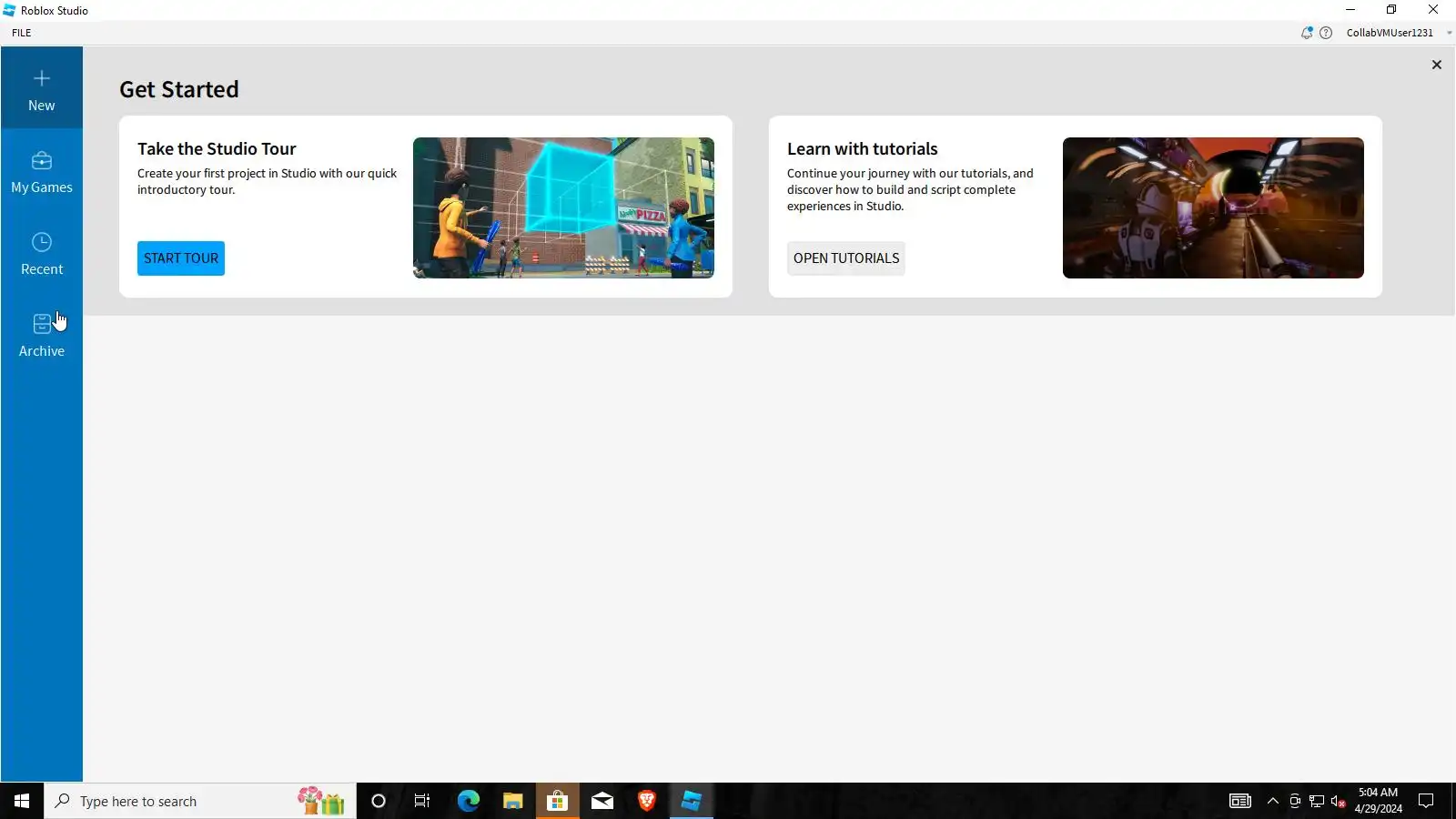Click the help question mark icon
This screenshot has width=1456, height=819.
(x=1326, y=33)
